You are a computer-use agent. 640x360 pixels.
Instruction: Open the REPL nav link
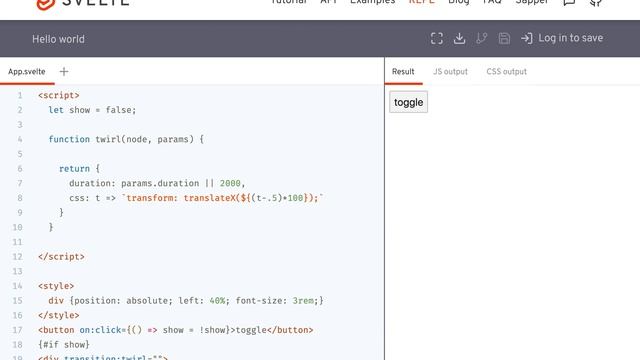coord(422,2)
